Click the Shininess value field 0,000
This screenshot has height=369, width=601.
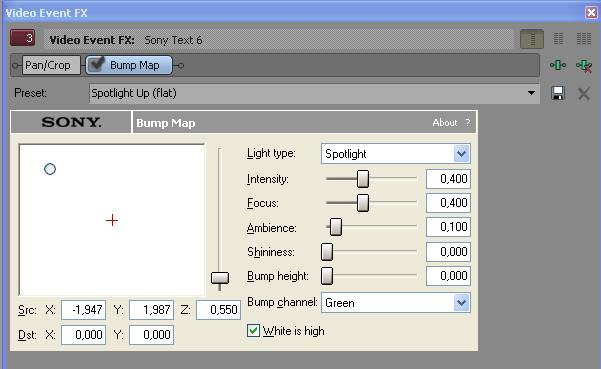[x=448, y=252]
